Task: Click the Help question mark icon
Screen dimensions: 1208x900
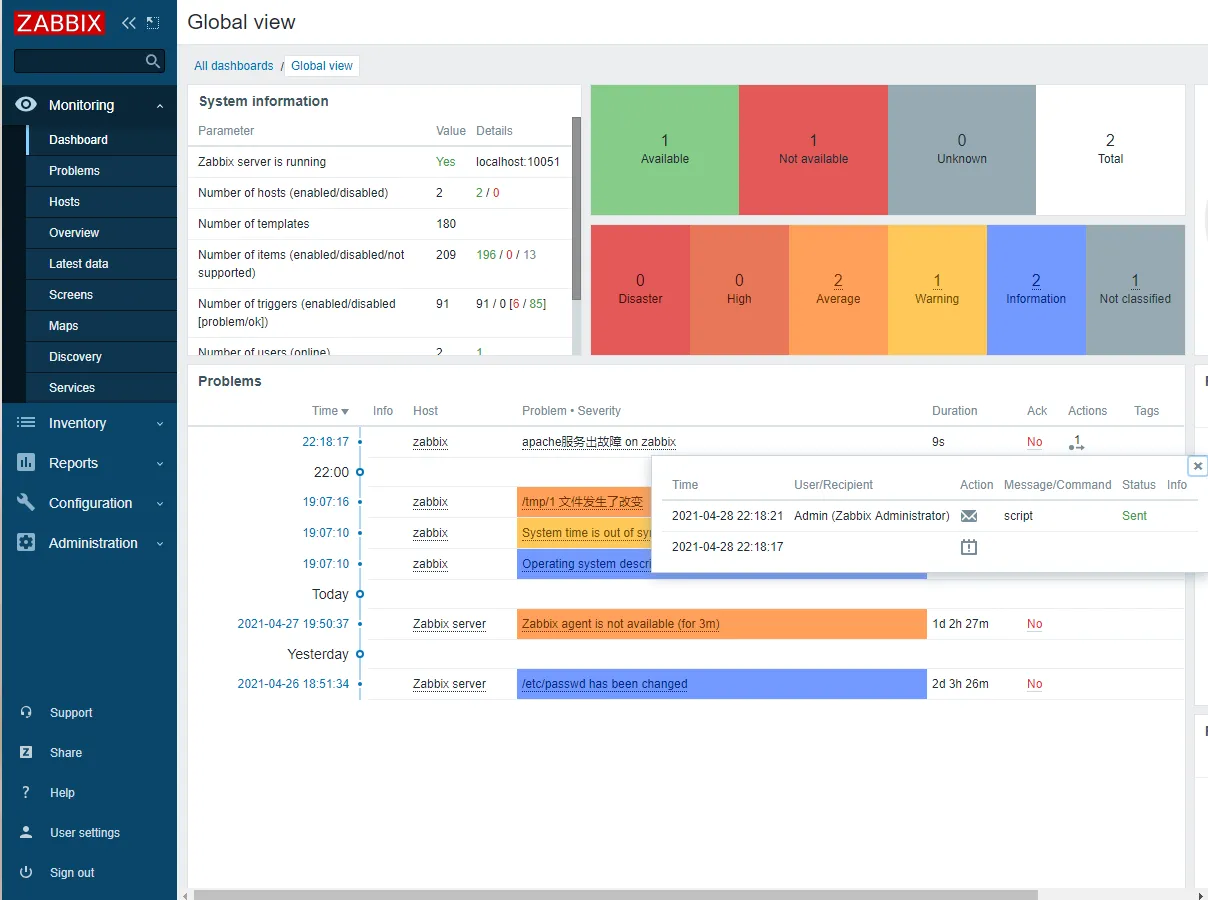Action: tap(26, 793)
